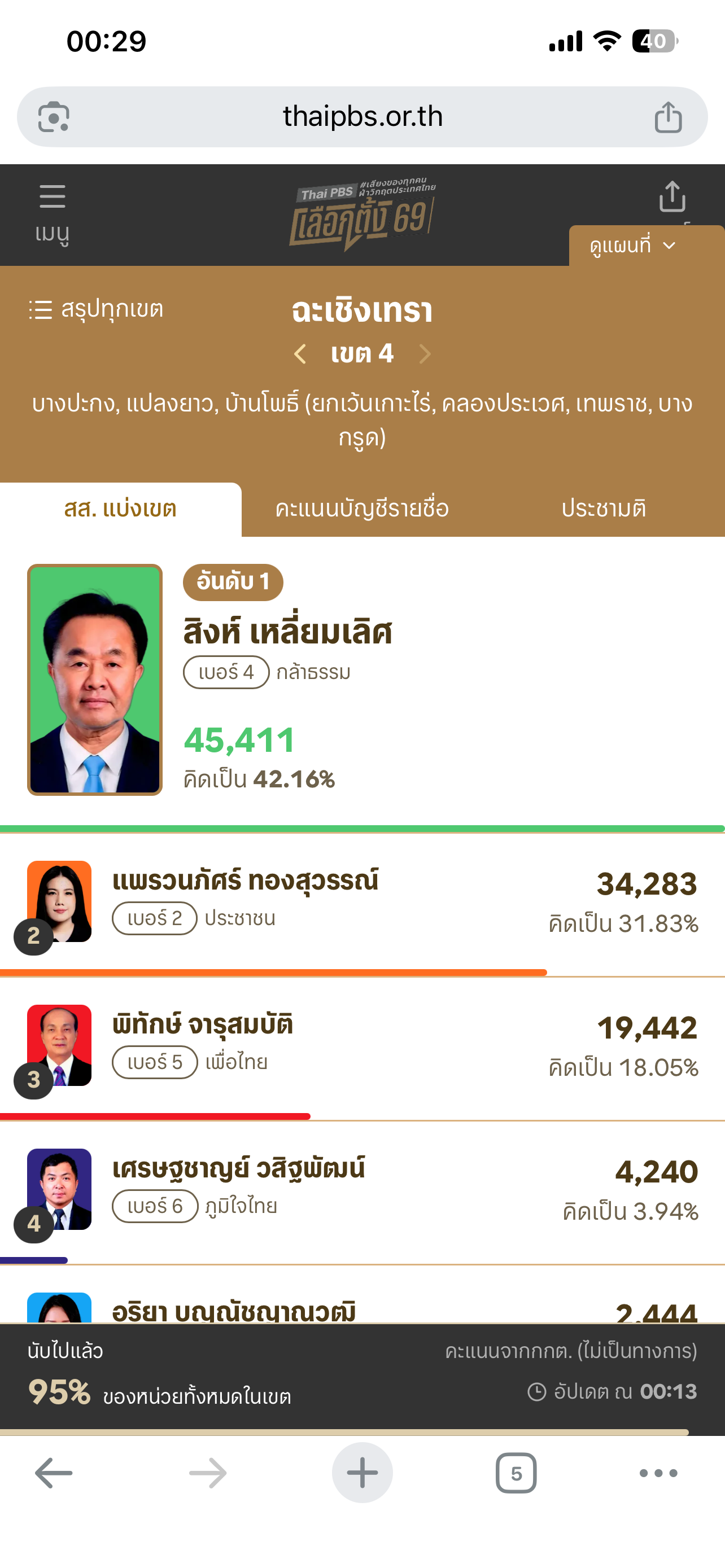Select the สส. แบ่งเขต tab

[120, 509]
